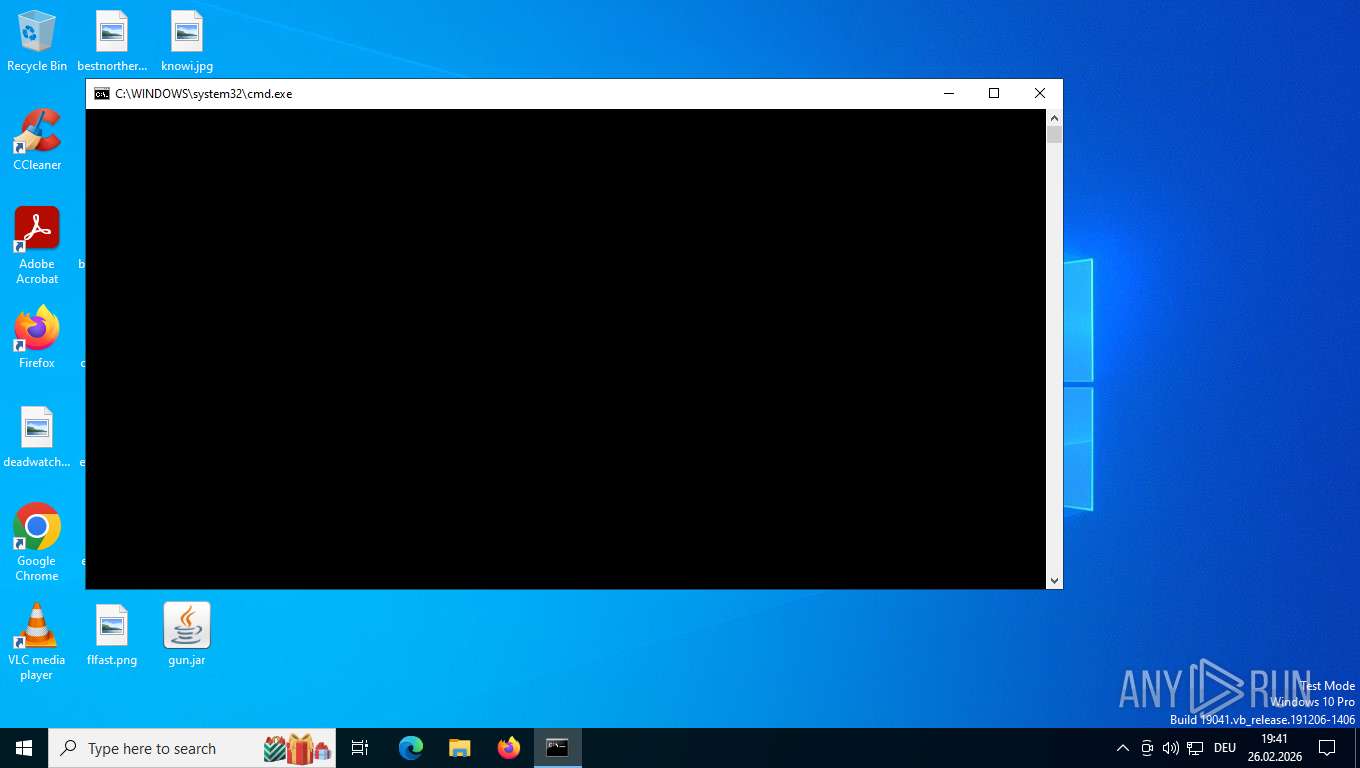
Task: Click the cmd scrollbar down arrow
Action: click(x=1054, y=581)
